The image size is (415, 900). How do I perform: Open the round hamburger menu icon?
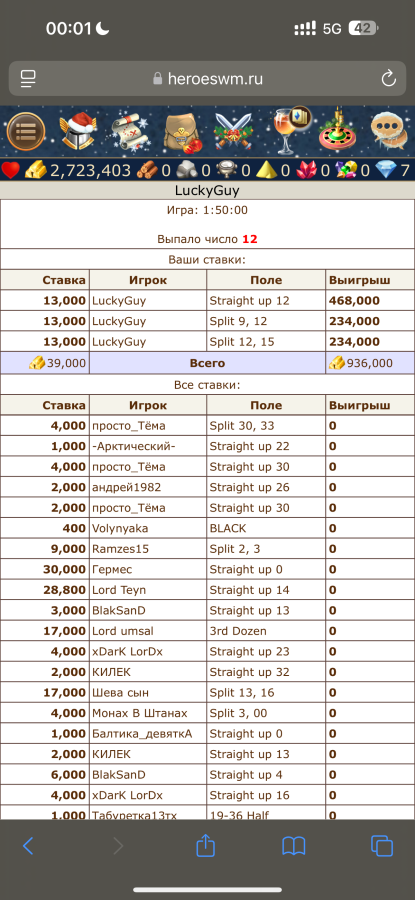coord(26,131)
